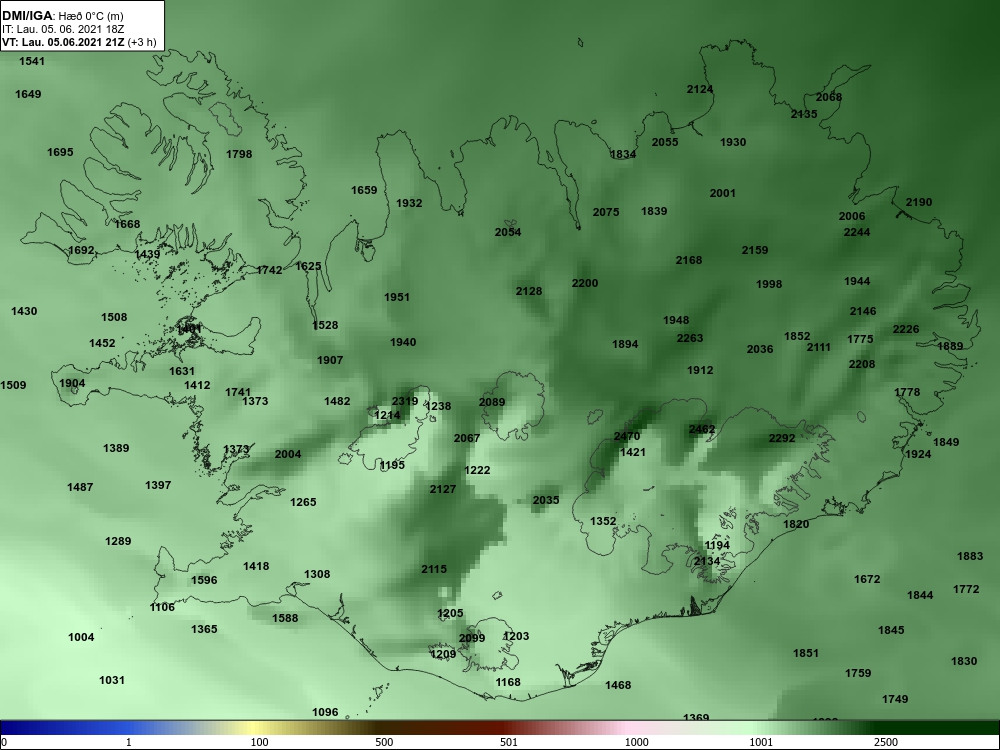Click the map value 1541

[x=32, y=61]
